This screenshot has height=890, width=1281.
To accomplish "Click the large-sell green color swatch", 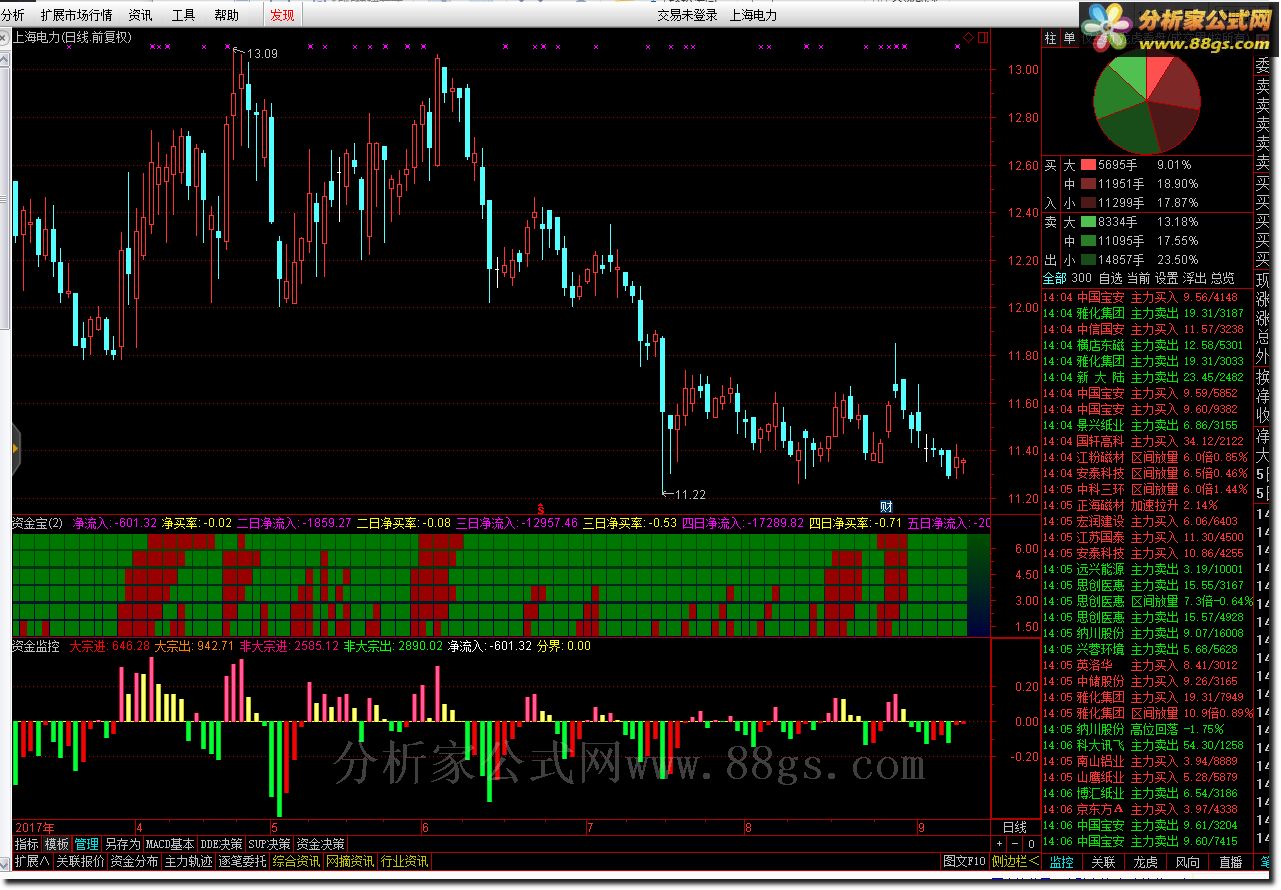I will 1087,222.
